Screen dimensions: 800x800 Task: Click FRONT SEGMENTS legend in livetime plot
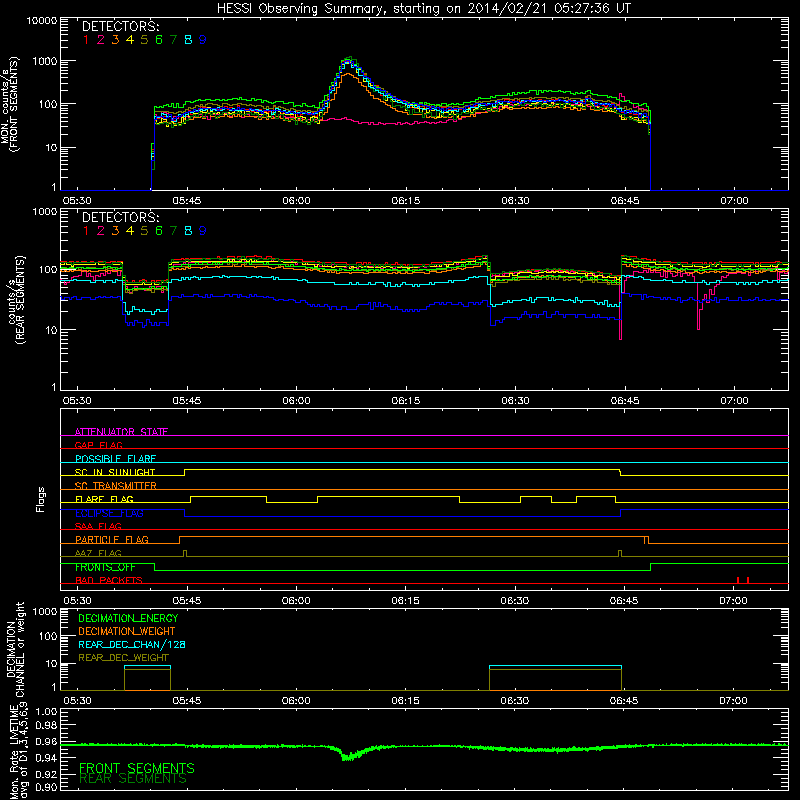coord(137,768)
